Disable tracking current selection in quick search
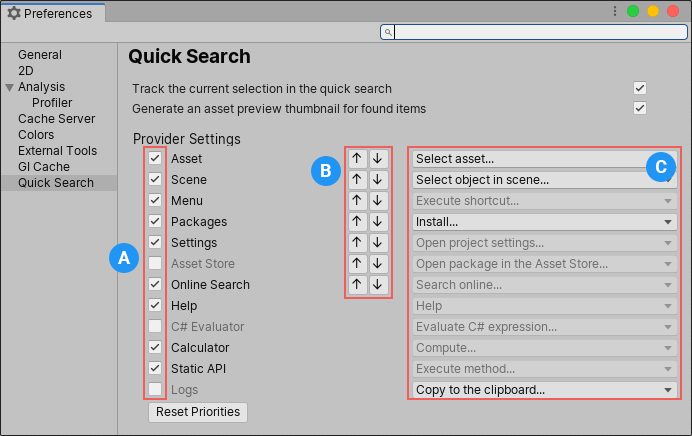 [640, 88]
